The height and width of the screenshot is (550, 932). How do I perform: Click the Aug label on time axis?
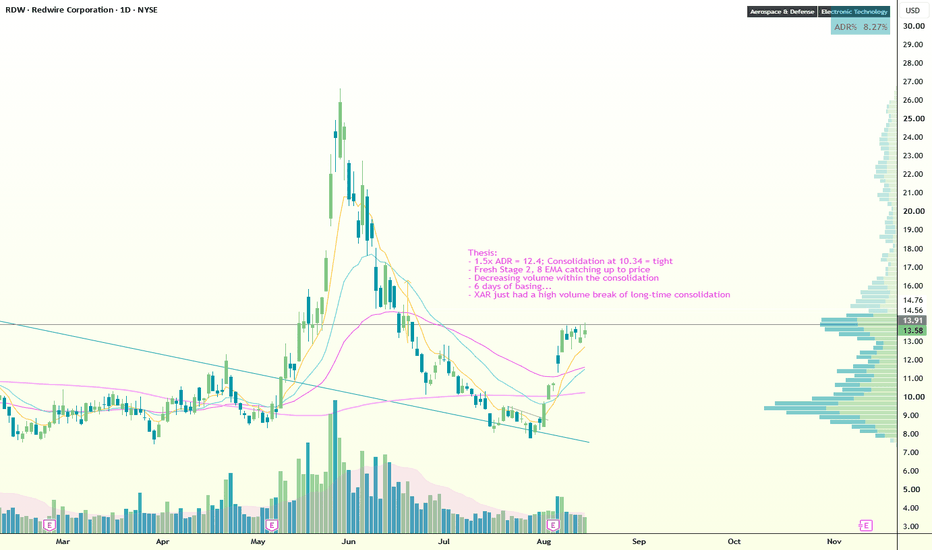click(x=543, y=542)
